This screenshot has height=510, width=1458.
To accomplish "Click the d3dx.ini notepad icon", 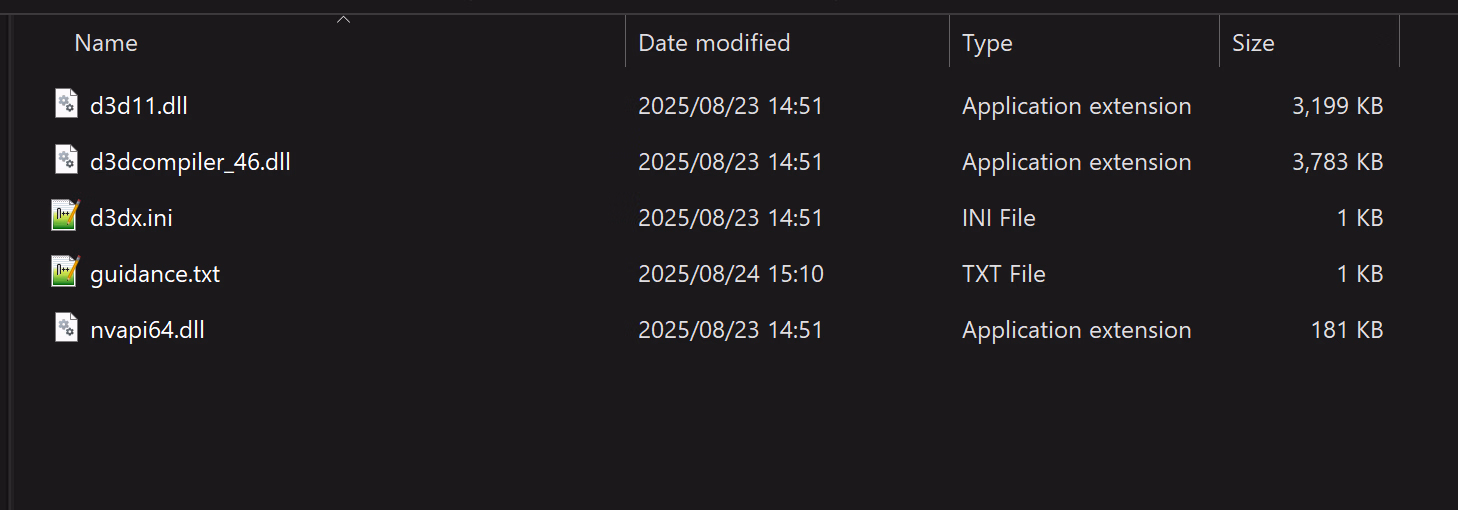I will point(65,216).
